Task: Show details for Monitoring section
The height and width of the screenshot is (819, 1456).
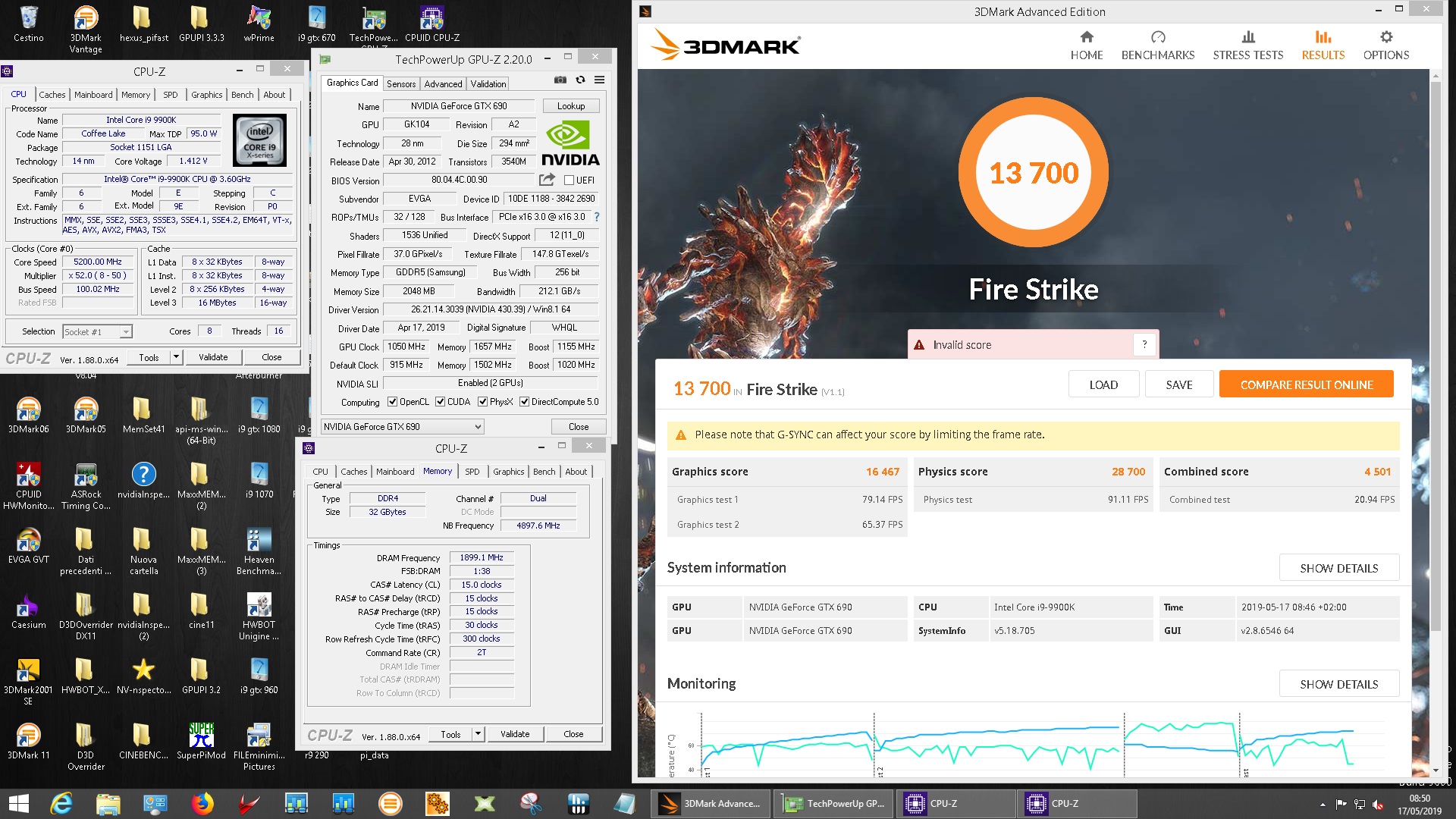Action: click(1339, 684)
